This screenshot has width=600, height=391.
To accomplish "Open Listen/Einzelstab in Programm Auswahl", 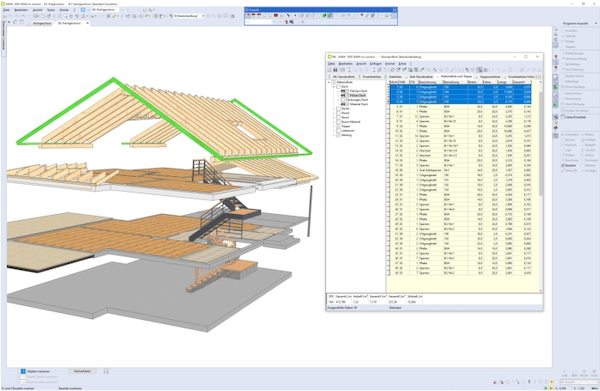I will [576, 117].
